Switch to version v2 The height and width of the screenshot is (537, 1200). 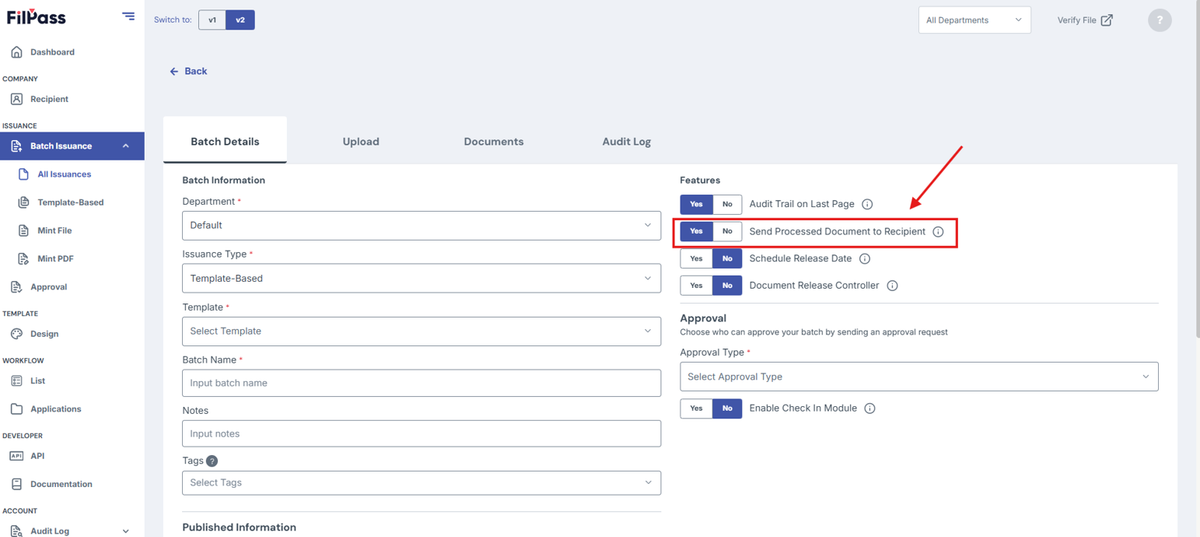pos(240,20)
